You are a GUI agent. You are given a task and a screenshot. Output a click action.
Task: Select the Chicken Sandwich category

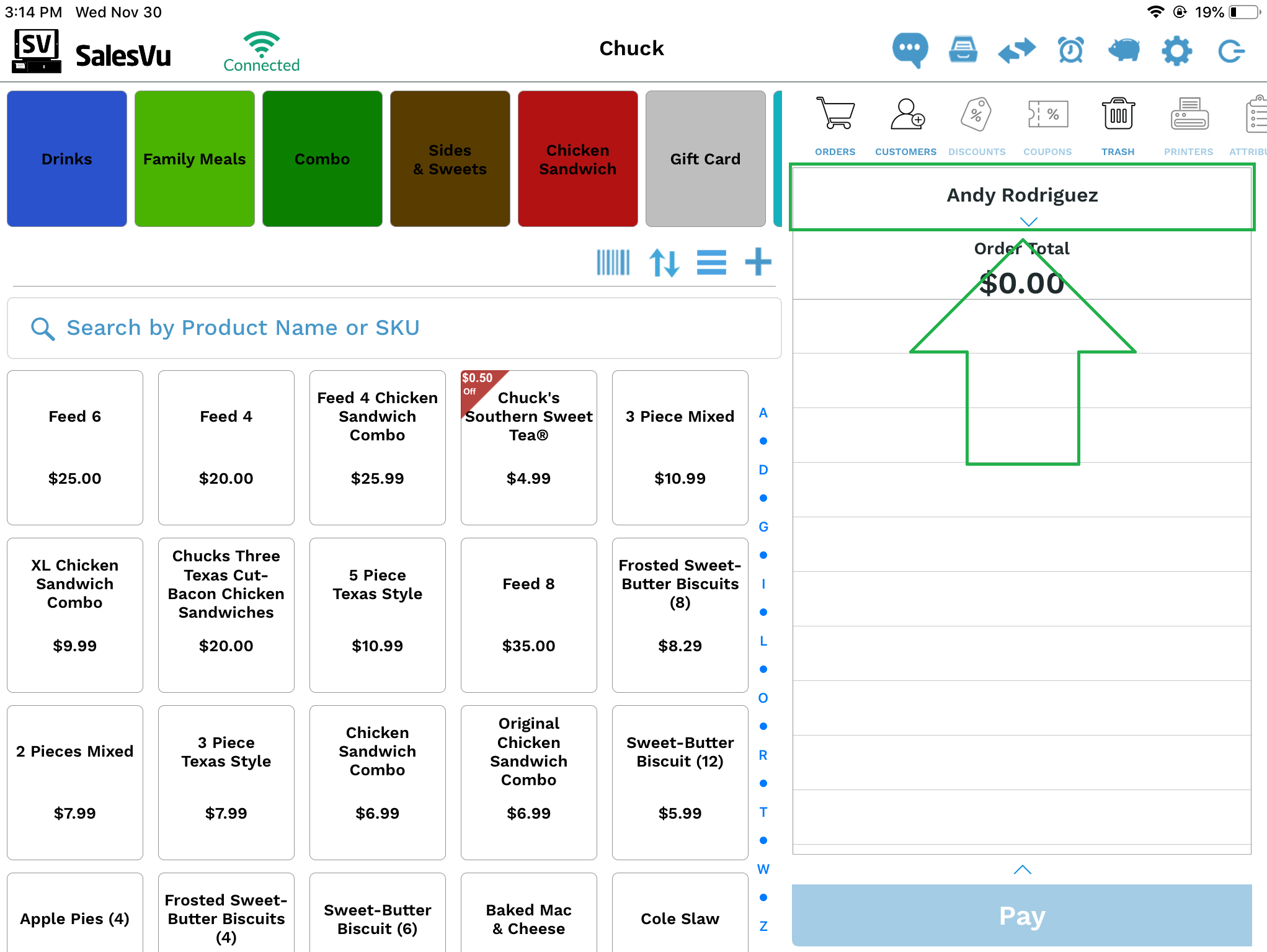click(578, 159)
